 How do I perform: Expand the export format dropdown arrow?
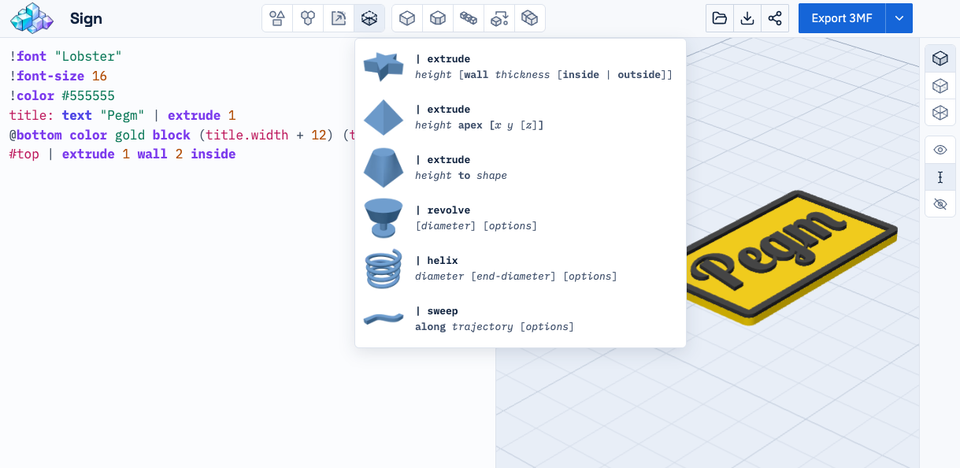click(899, 18)
